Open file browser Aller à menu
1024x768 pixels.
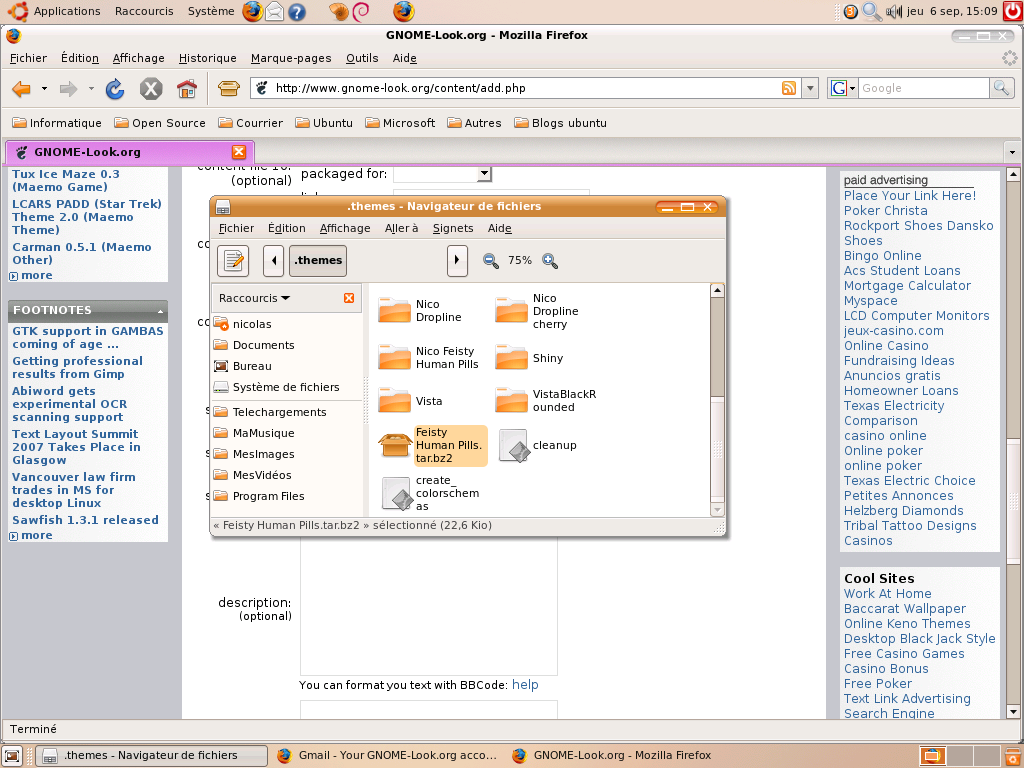(x=402, y=228)
